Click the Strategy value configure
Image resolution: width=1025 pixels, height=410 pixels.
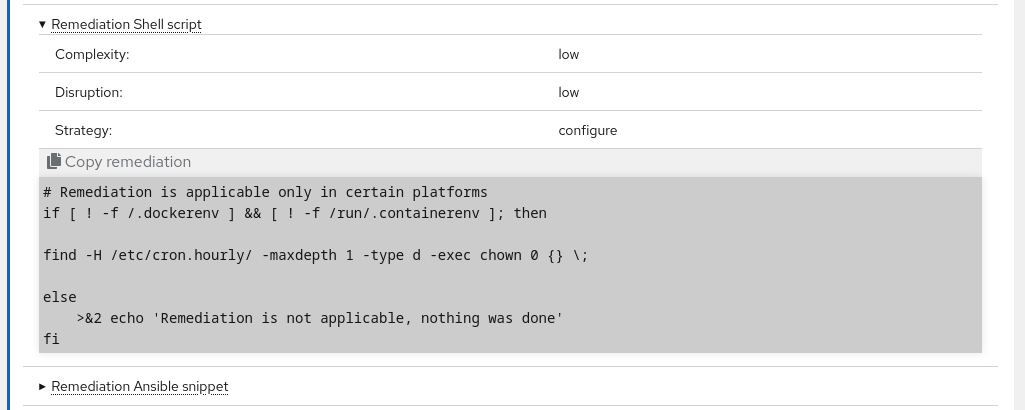pos(588,130)
